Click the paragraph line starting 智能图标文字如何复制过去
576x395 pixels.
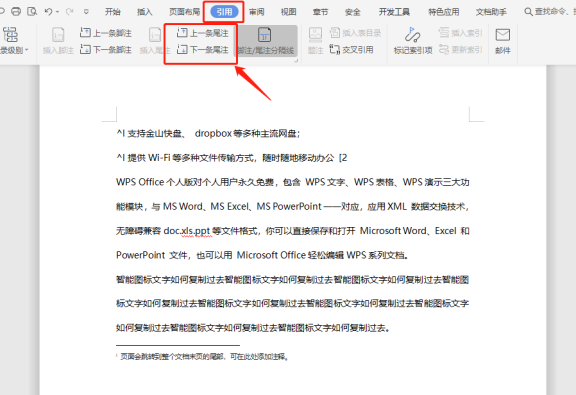(293, 280)
